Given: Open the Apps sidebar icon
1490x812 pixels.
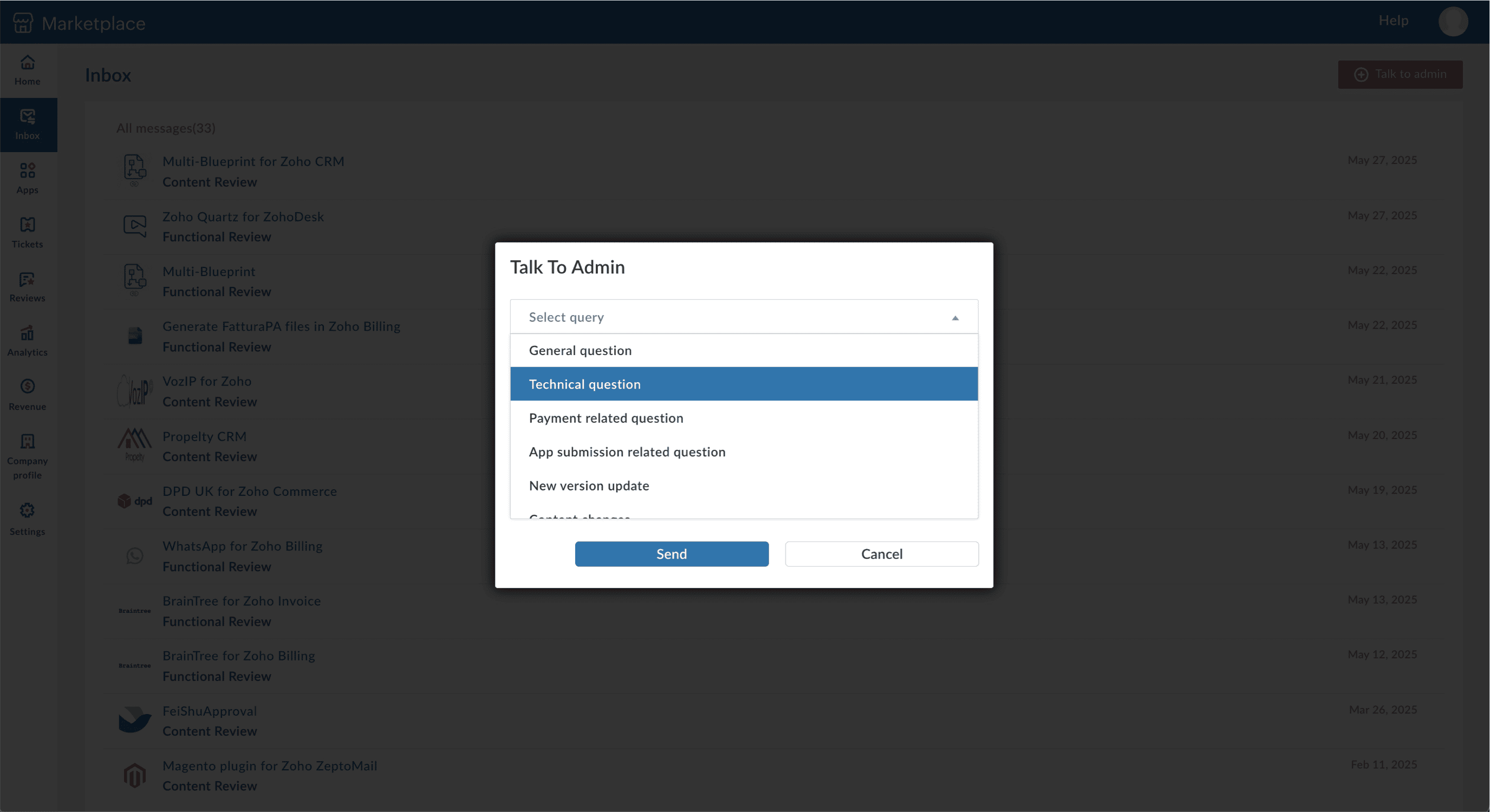Looking at the screenshot, I should [x=27, y=178].
